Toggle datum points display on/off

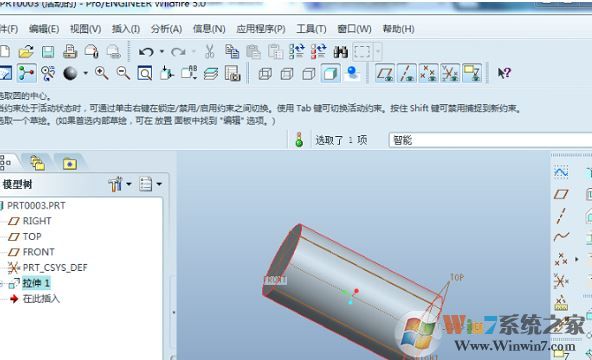pyautogui.click(x=429, y=73)
